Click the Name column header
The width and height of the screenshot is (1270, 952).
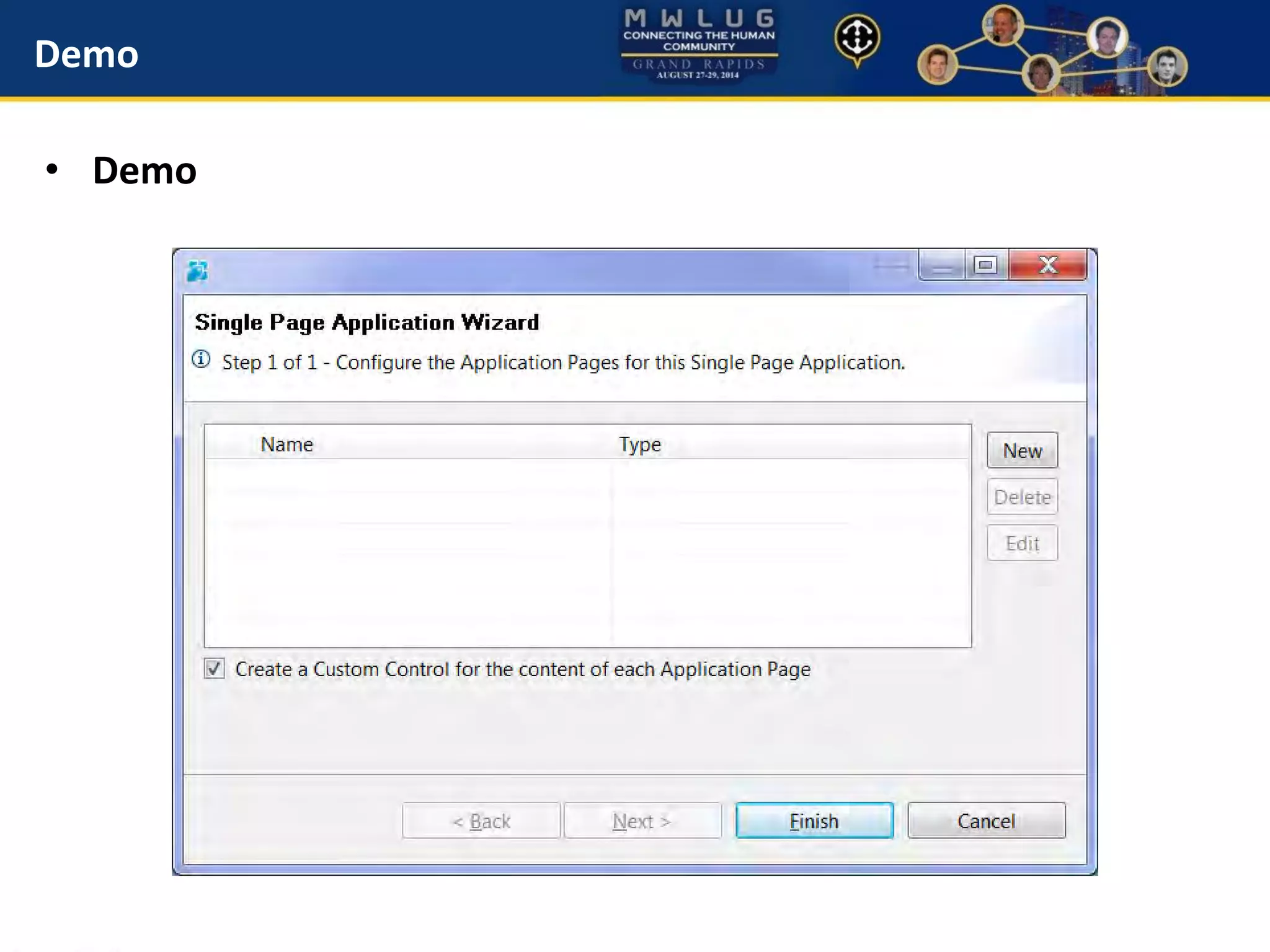pos(286,444)
